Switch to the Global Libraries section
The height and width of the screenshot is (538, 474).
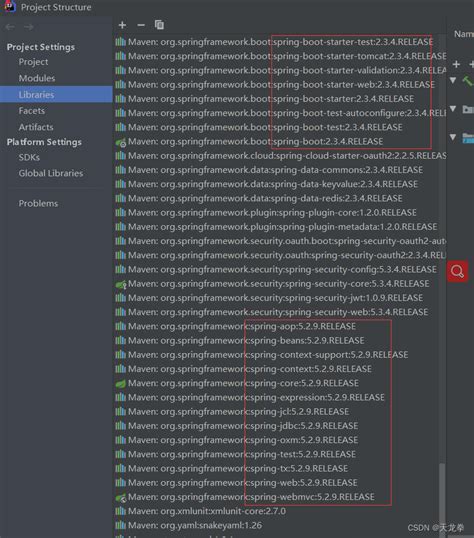pyautogui.click(x=51, y=173)
